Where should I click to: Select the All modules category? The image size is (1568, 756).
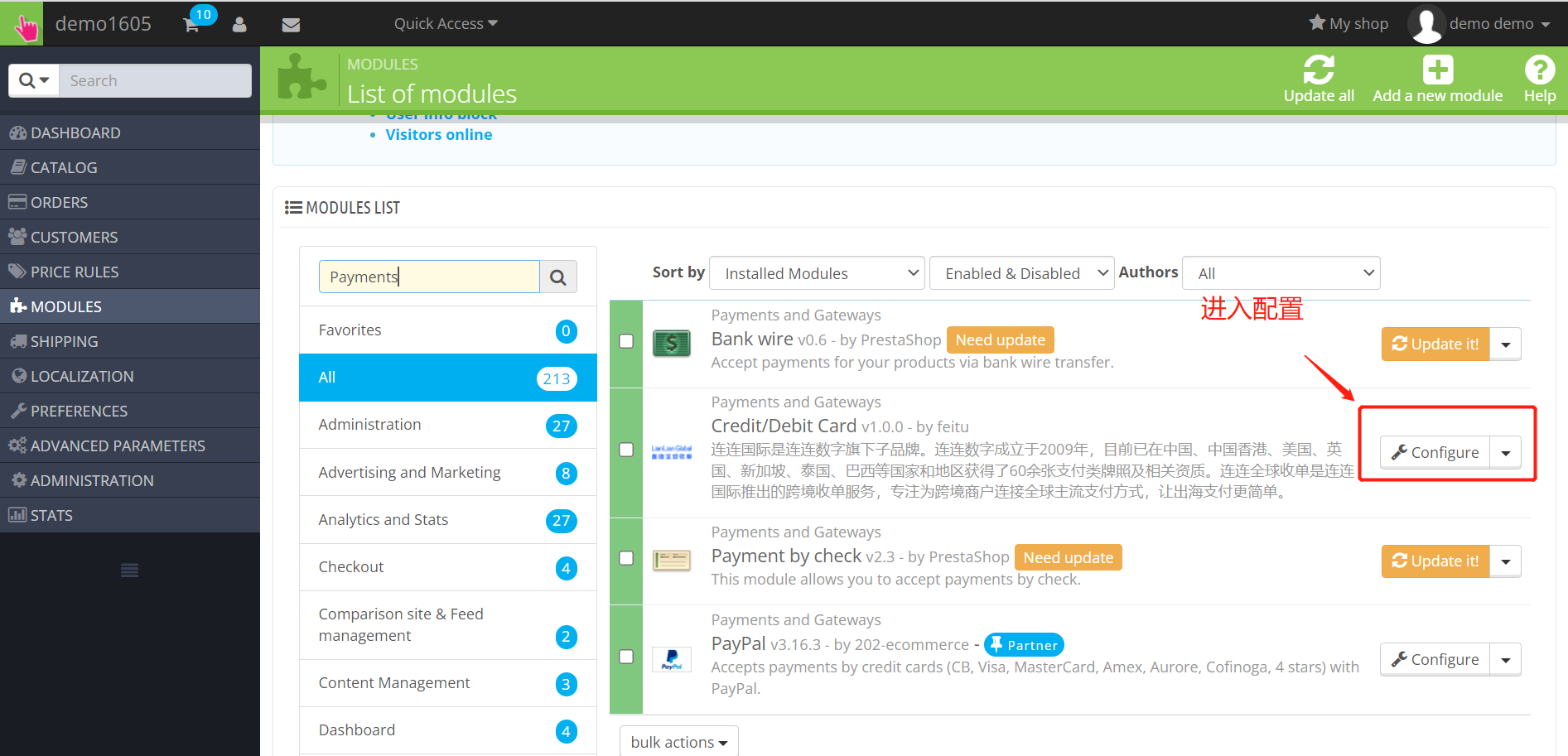(x=448, y=378)
